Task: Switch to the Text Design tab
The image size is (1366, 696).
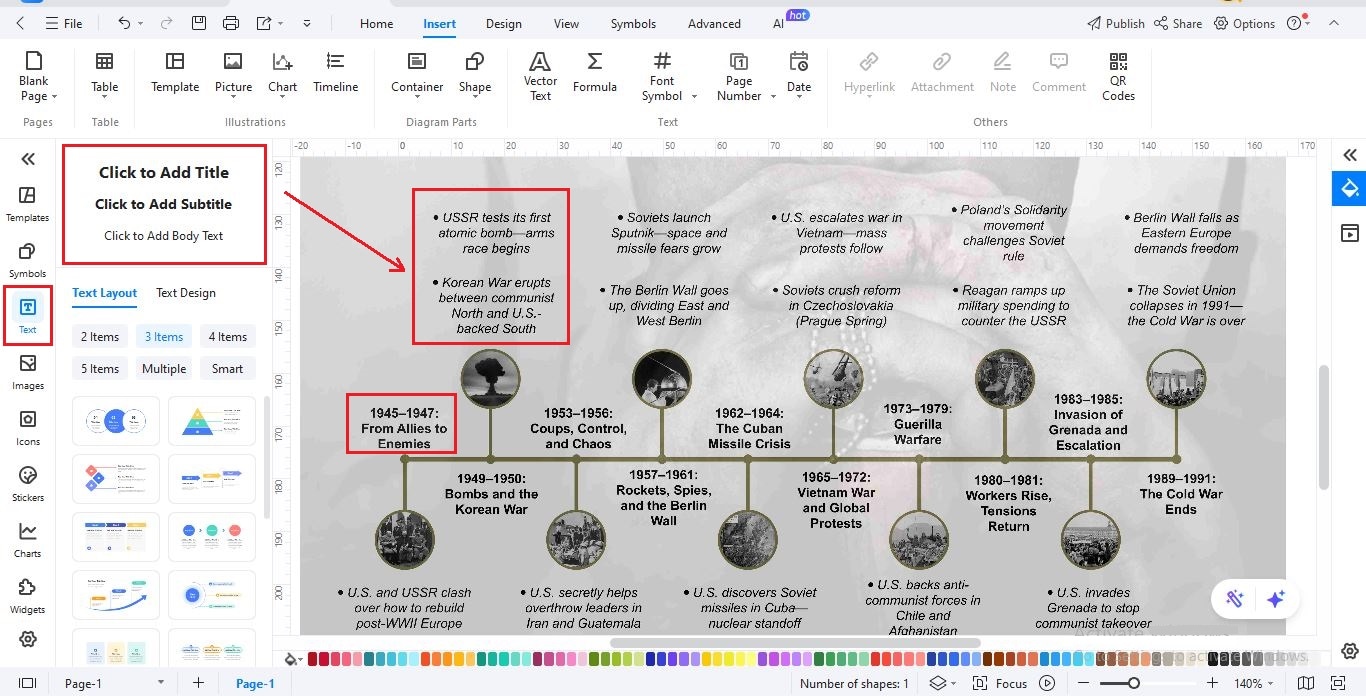Action: [x=185, y=293]
